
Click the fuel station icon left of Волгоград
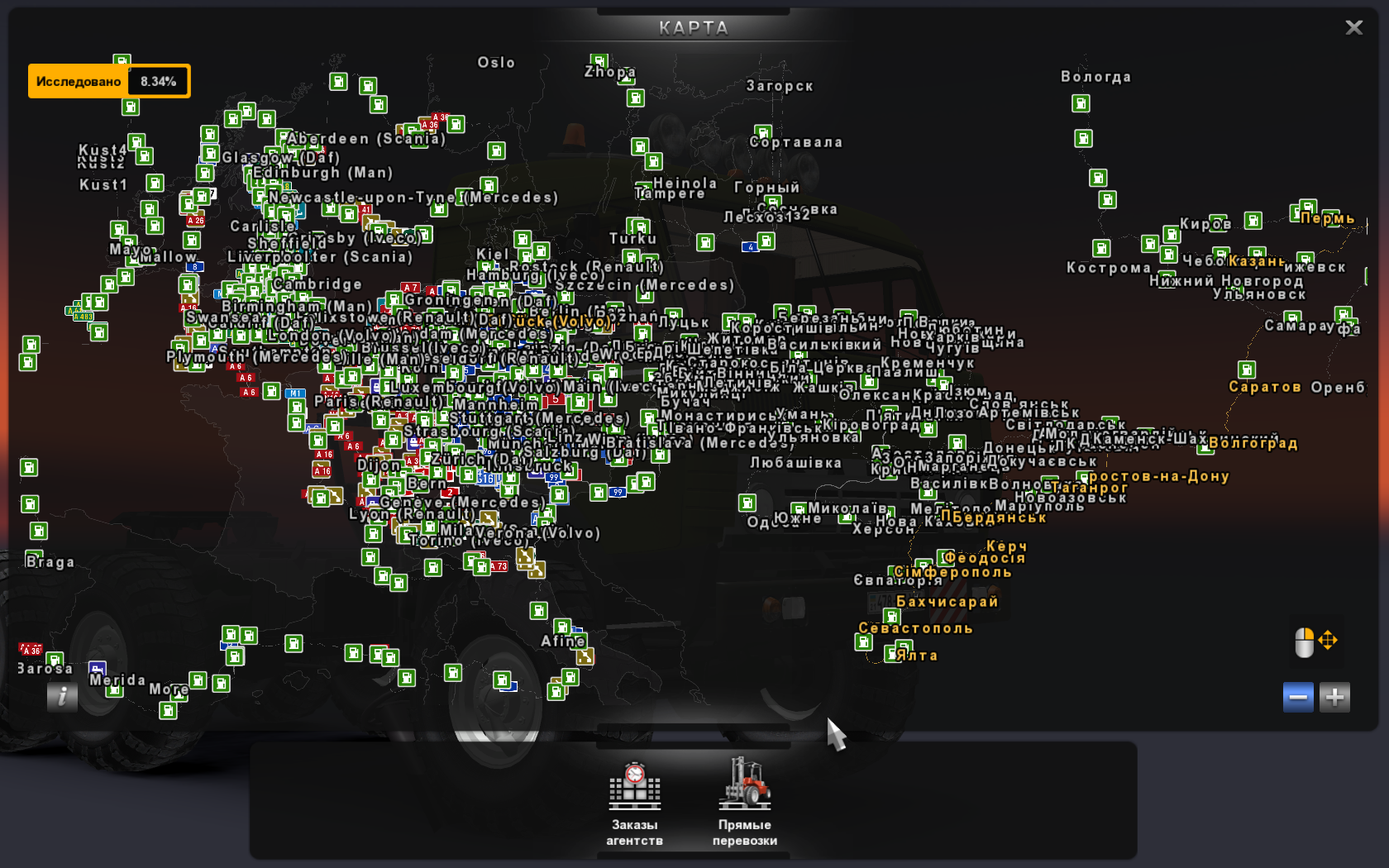tap(1206, 447)
